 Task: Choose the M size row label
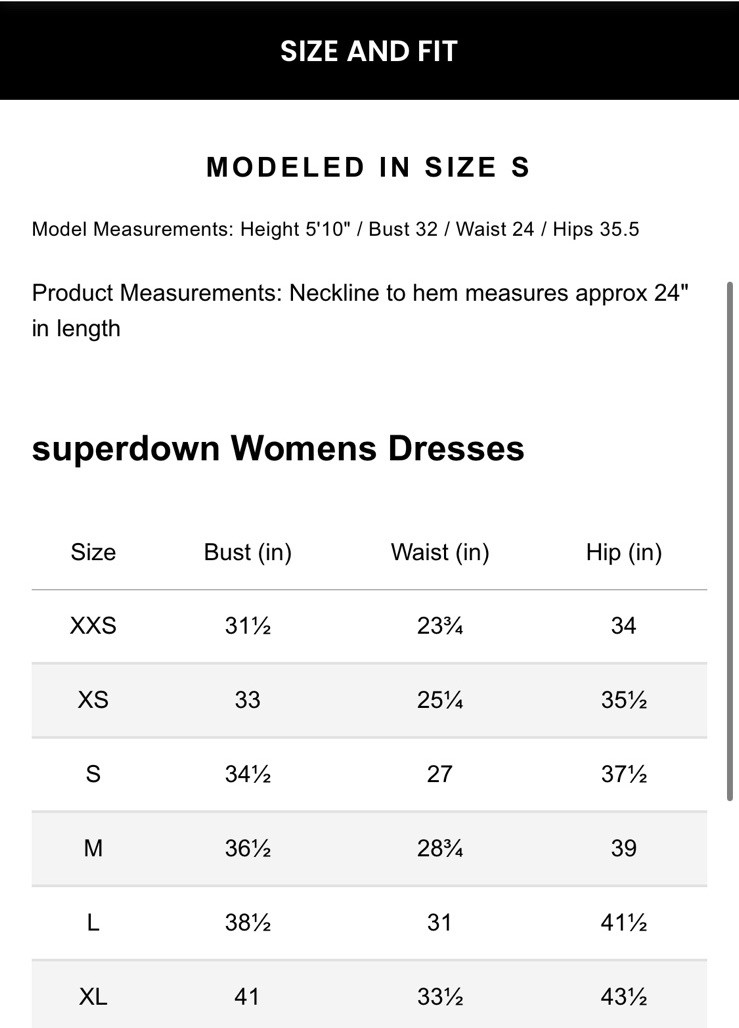point(93,848)
